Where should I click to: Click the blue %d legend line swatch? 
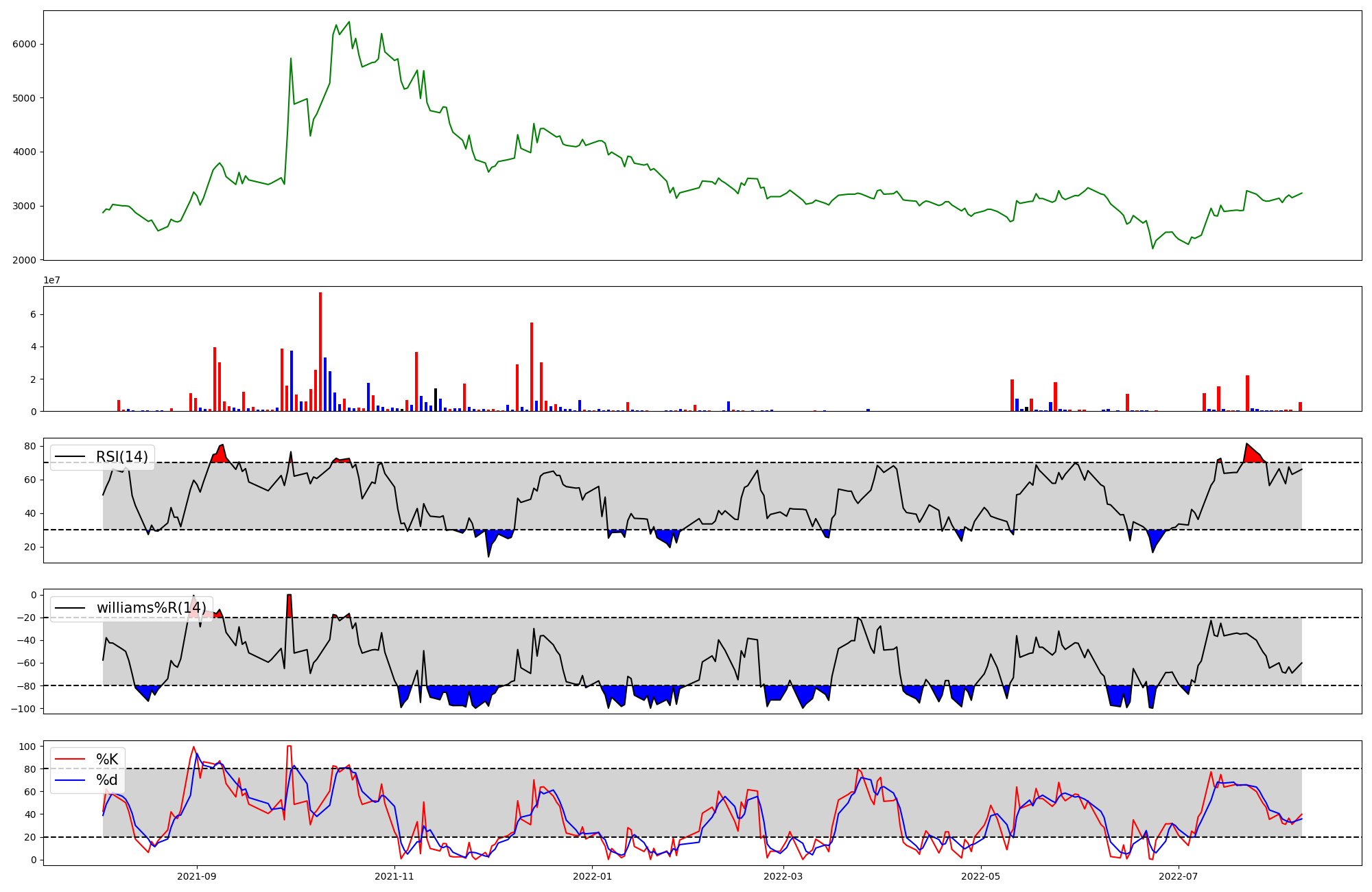pos(70,780)
